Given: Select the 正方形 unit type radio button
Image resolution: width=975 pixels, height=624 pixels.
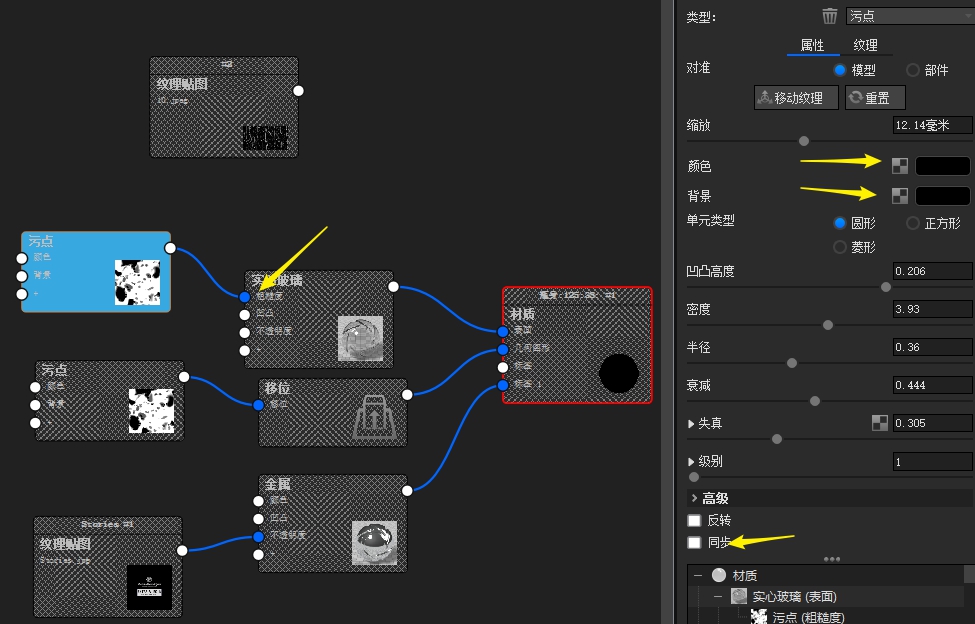Looking at the screenshot, I should click(x=910, y=223).
